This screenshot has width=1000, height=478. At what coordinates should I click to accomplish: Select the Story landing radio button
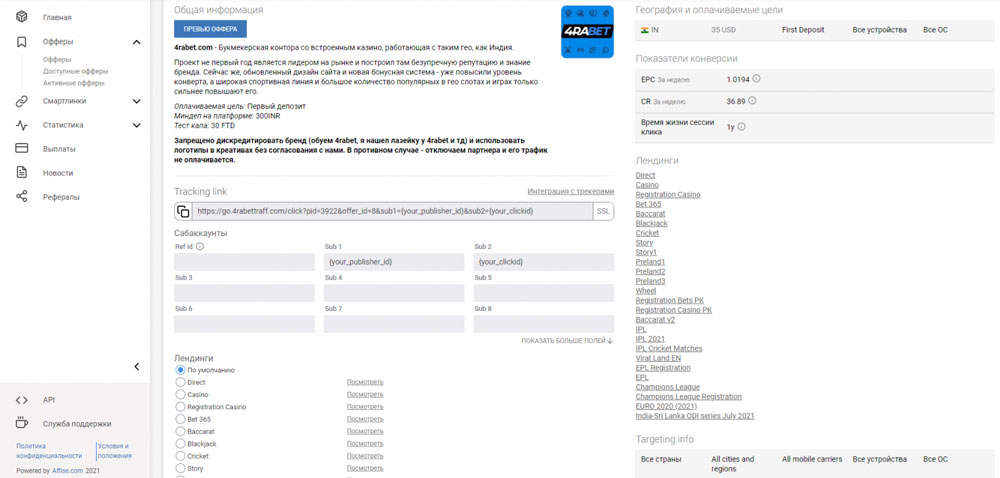[x=180, y=468]
